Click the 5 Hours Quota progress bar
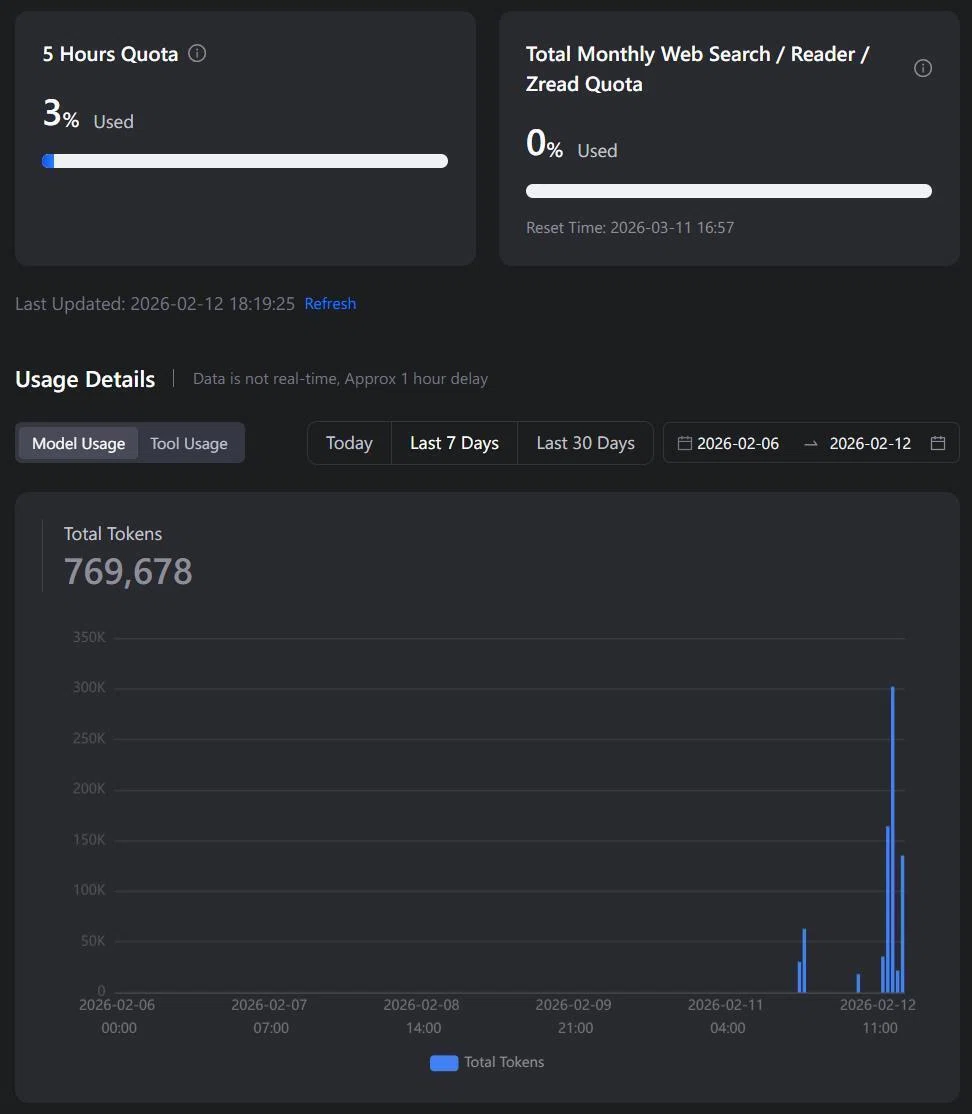The image size is (972, 1114). pos(245,161)
